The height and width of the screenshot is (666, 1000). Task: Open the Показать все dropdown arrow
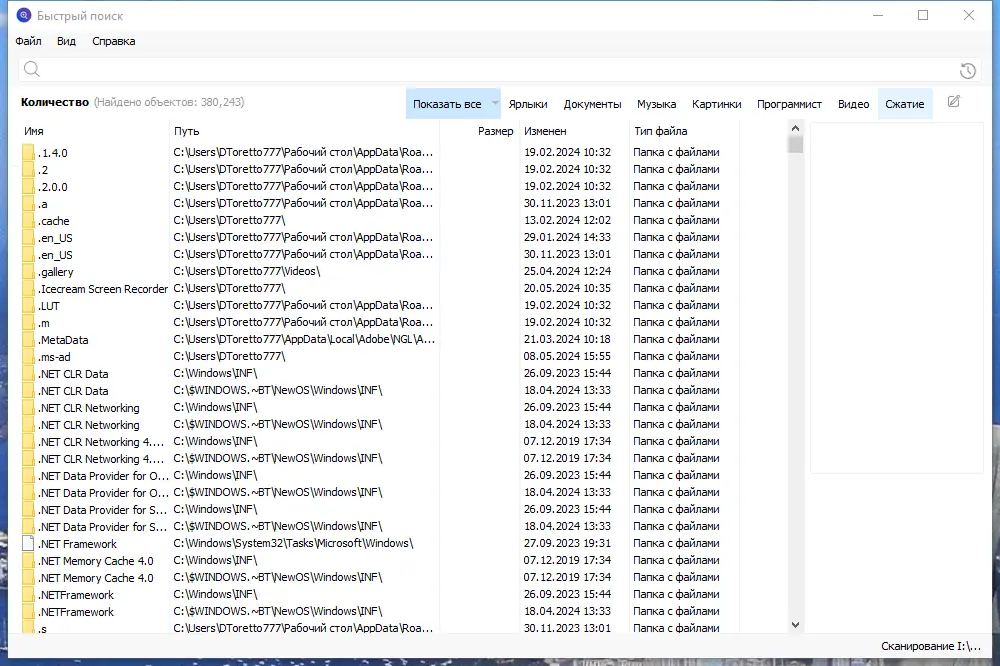pos(494,103)
